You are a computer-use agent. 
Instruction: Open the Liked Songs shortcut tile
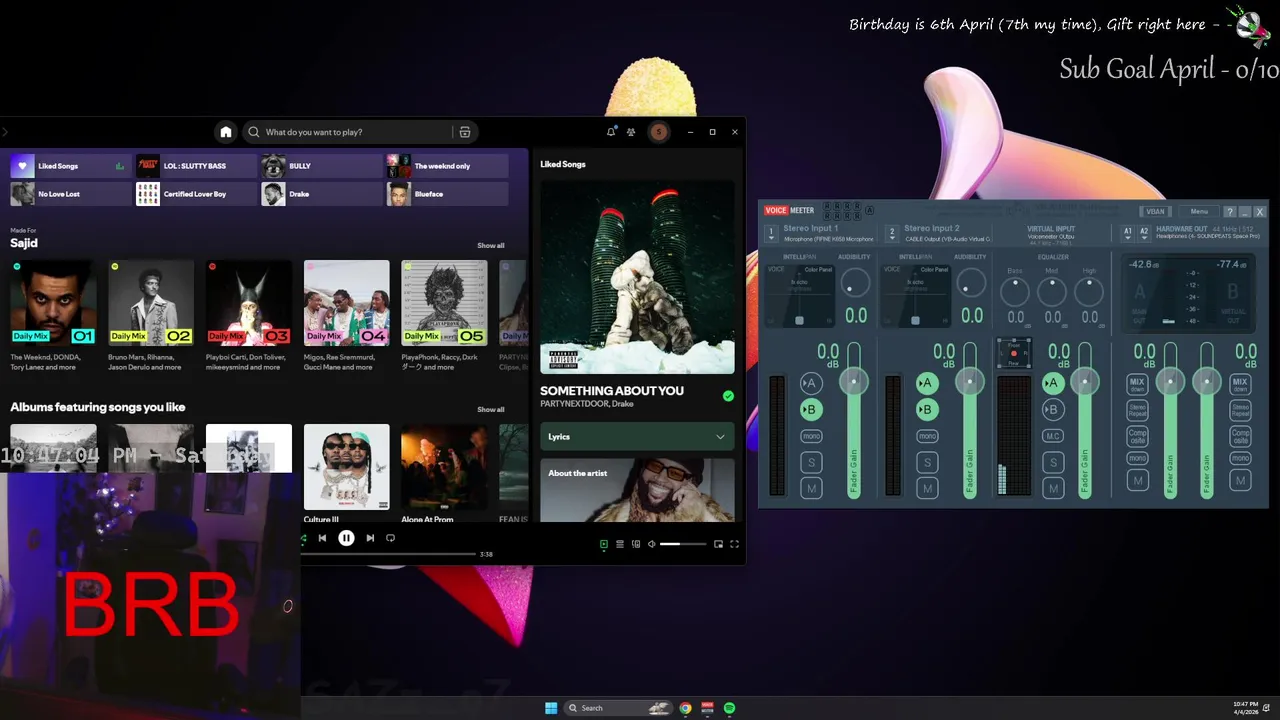click(69, 166)
